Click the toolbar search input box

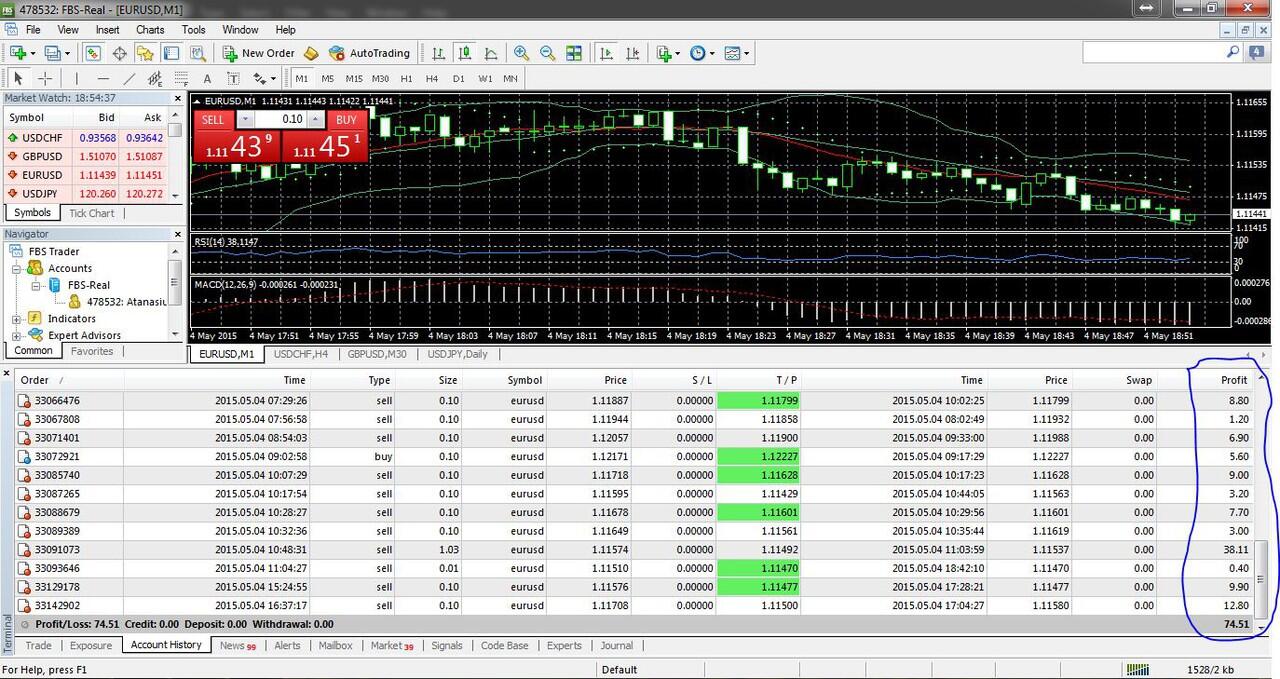pos(1165,53)
